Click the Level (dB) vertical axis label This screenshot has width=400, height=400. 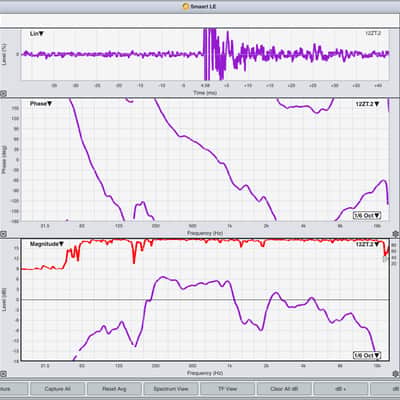click(x=4, y=300)
